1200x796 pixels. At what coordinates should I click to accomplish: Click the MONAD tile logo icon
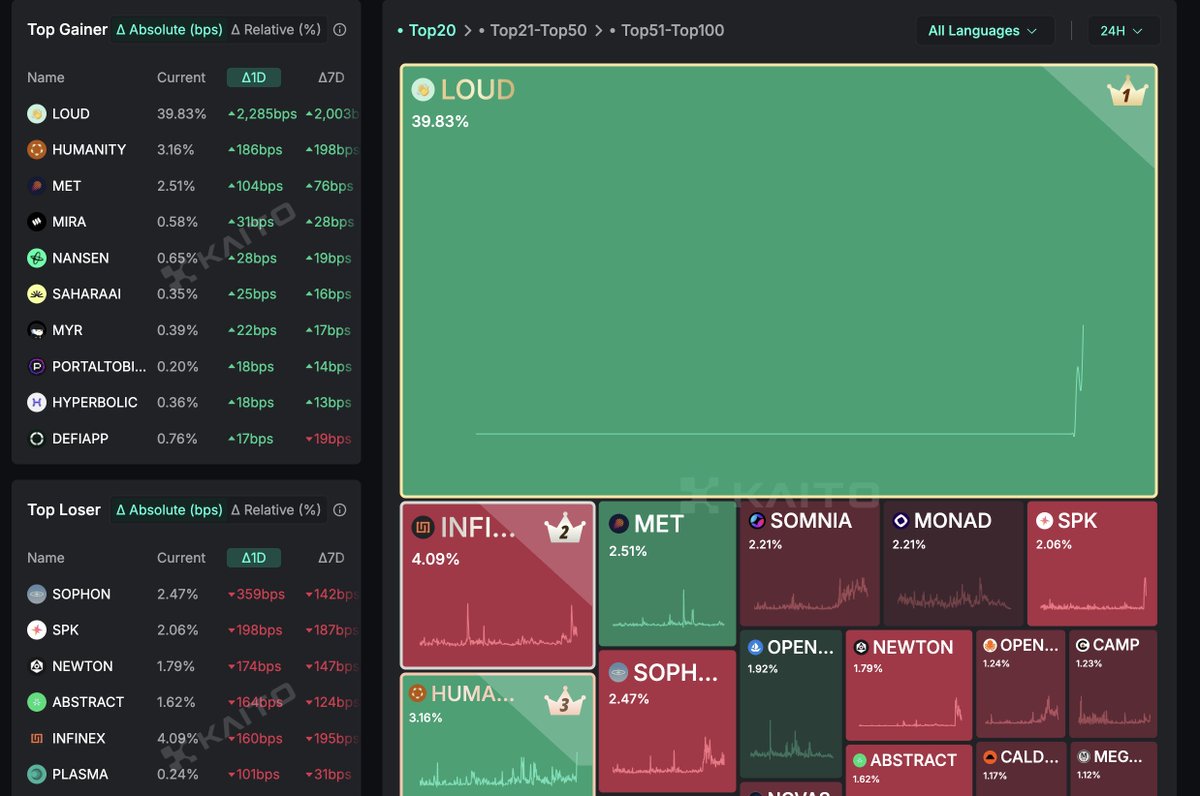(901, 521)
